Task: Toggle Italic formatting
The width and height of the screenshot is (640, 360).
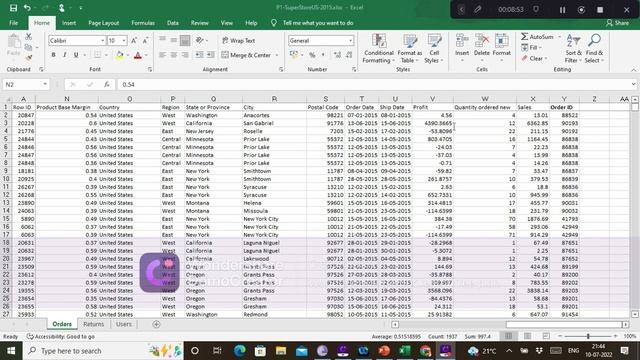Action: tap(64, 55)
